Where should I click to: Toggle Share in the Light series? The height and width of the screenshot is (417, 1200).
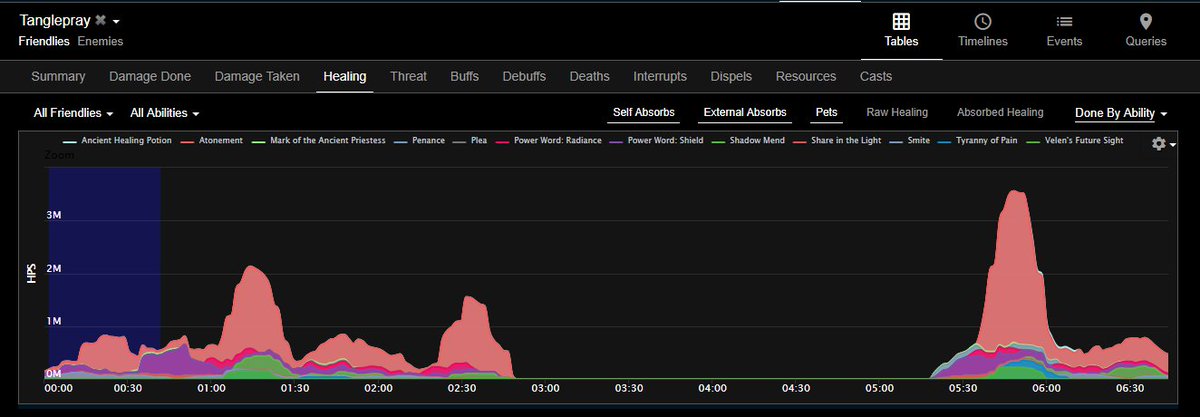(x=836, y=141)
